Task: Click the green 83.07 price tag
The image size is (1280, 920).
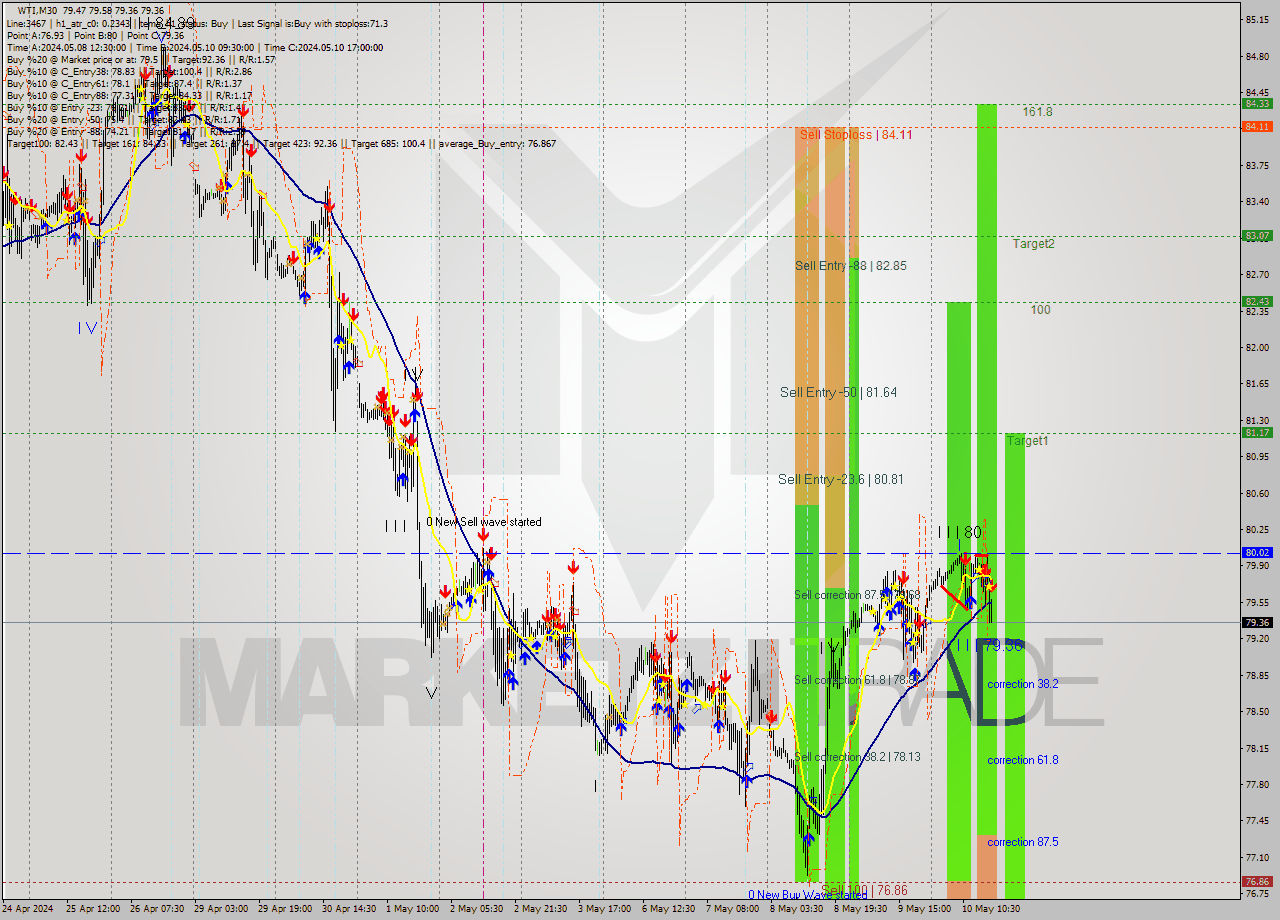Action: click(x=1257, y=235)
